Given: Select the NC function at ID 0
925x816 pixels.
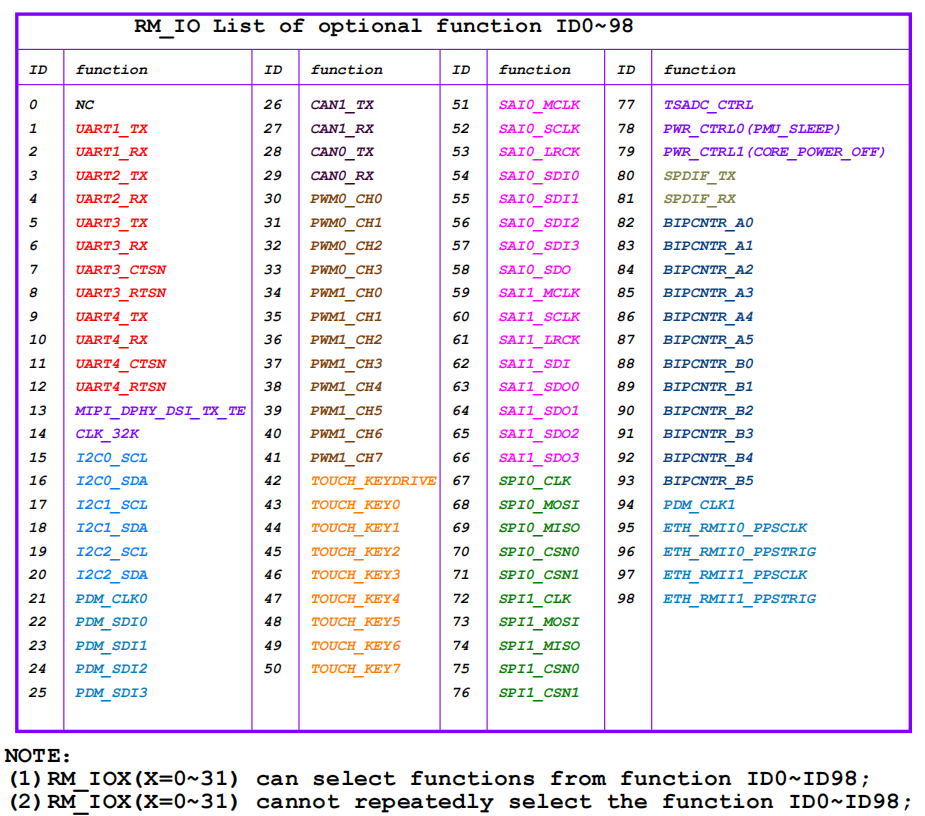Looking at the screenshot, I should pyautogui.click(x=84, y=105).
